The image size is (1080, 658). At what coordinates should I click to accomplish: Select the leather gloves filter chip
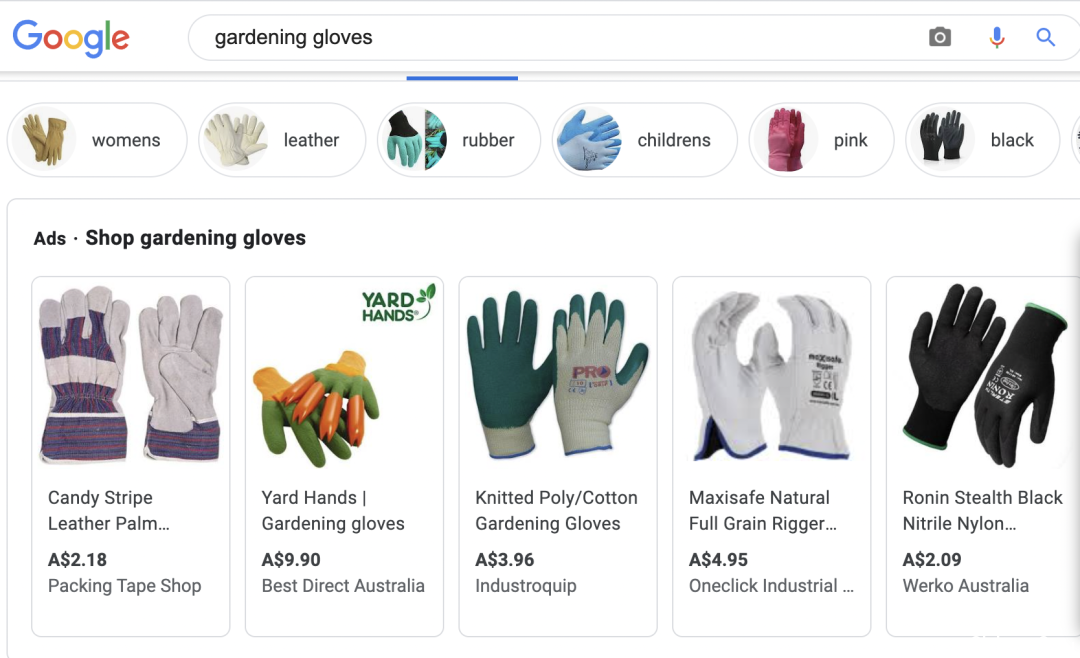click(x=282, y=140)
